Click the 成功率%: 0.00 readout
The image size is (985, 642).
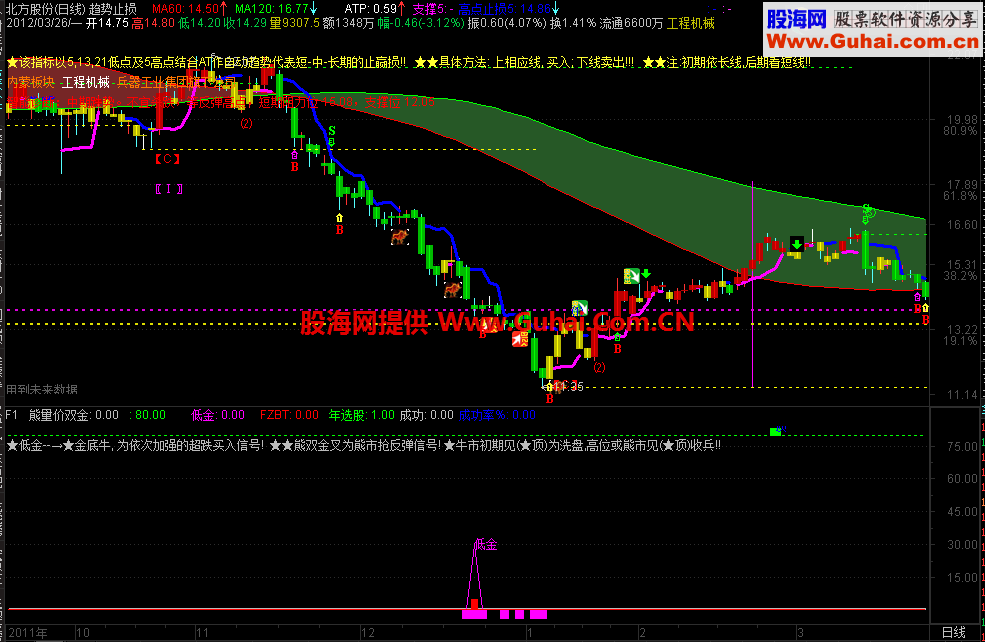[497, 415]
